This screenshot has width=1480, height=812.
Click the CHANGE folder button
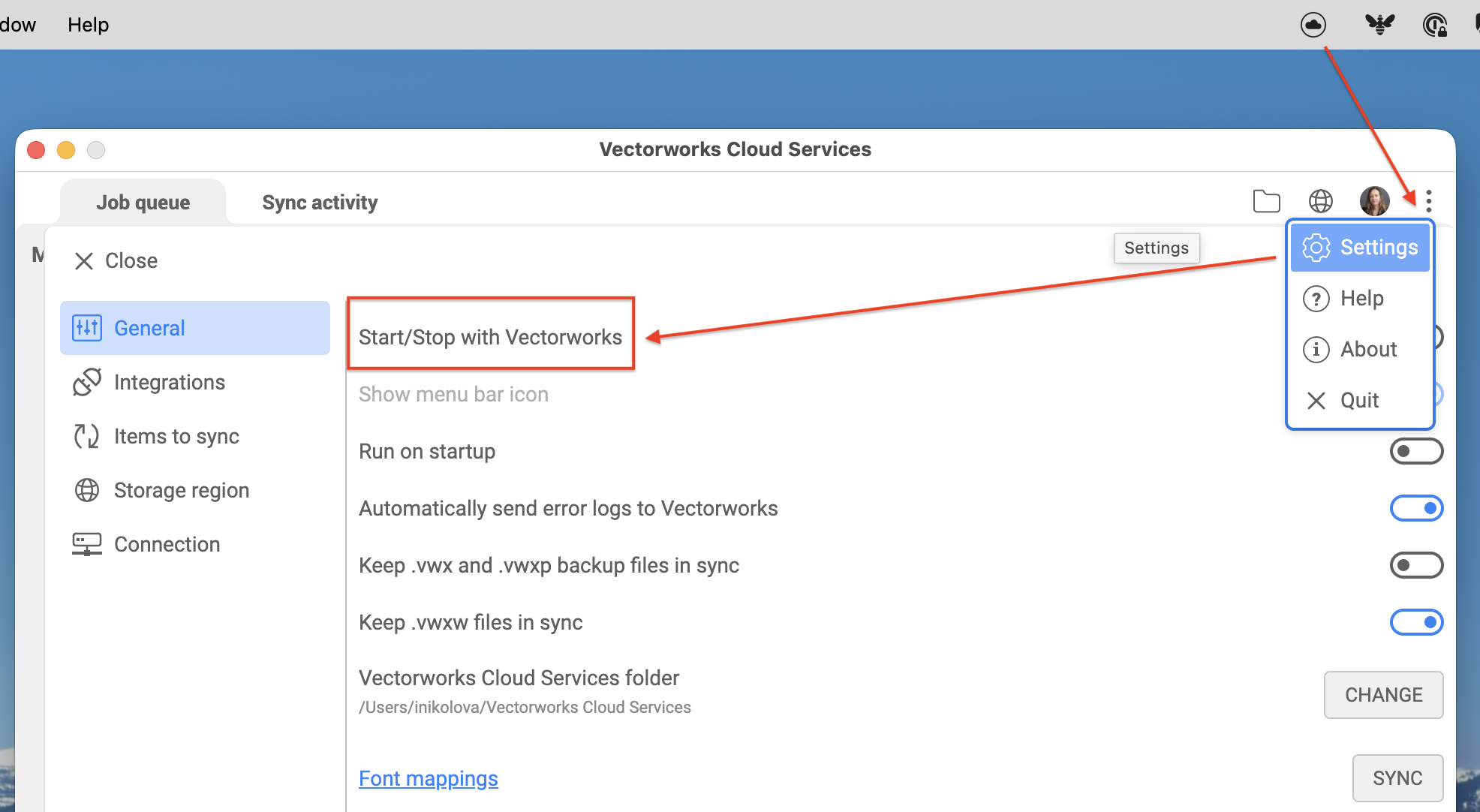click(1383, 695)
